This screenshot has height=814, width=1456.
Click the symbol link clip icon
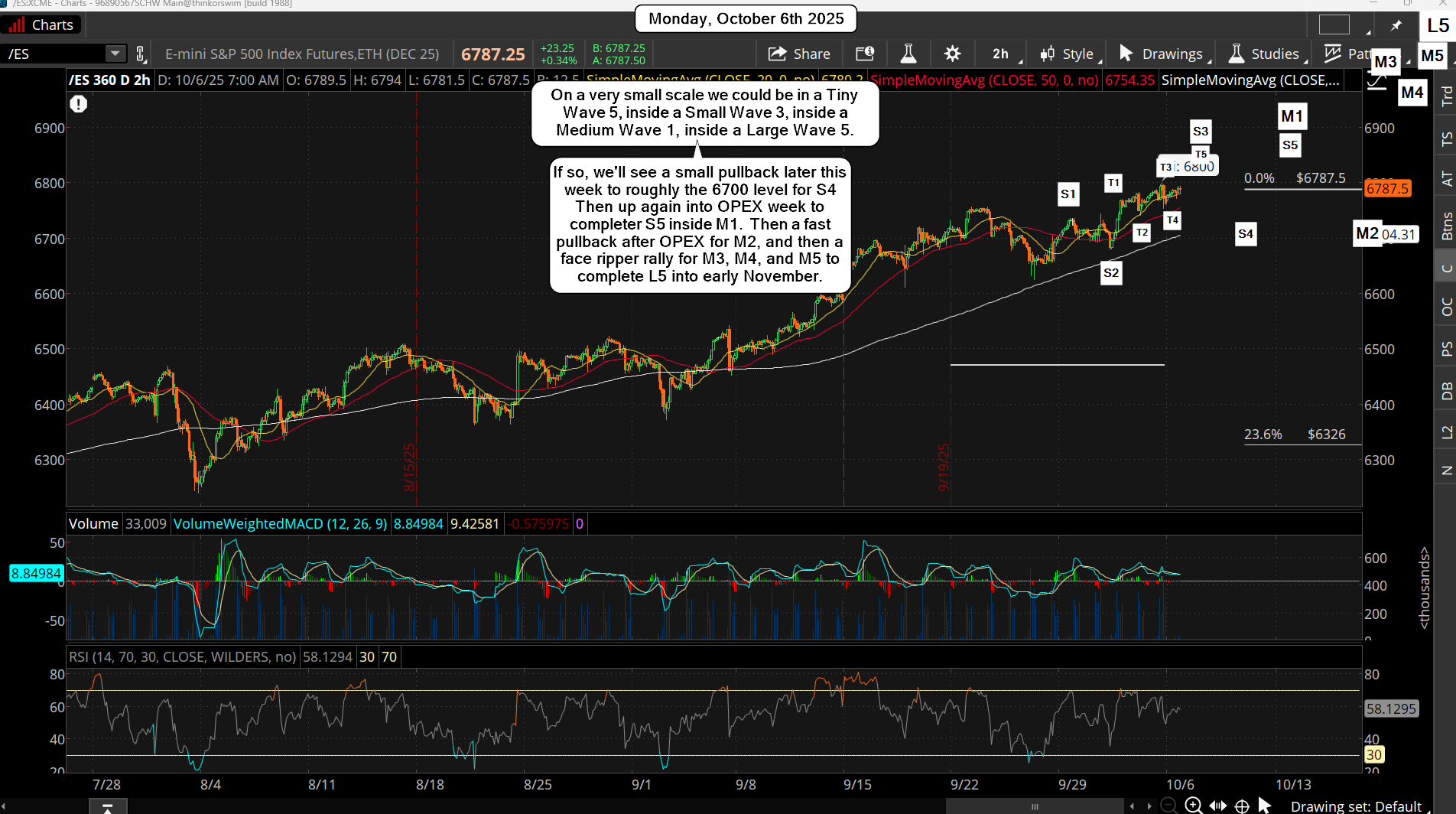pyautogui.click(x=141, y=54)
